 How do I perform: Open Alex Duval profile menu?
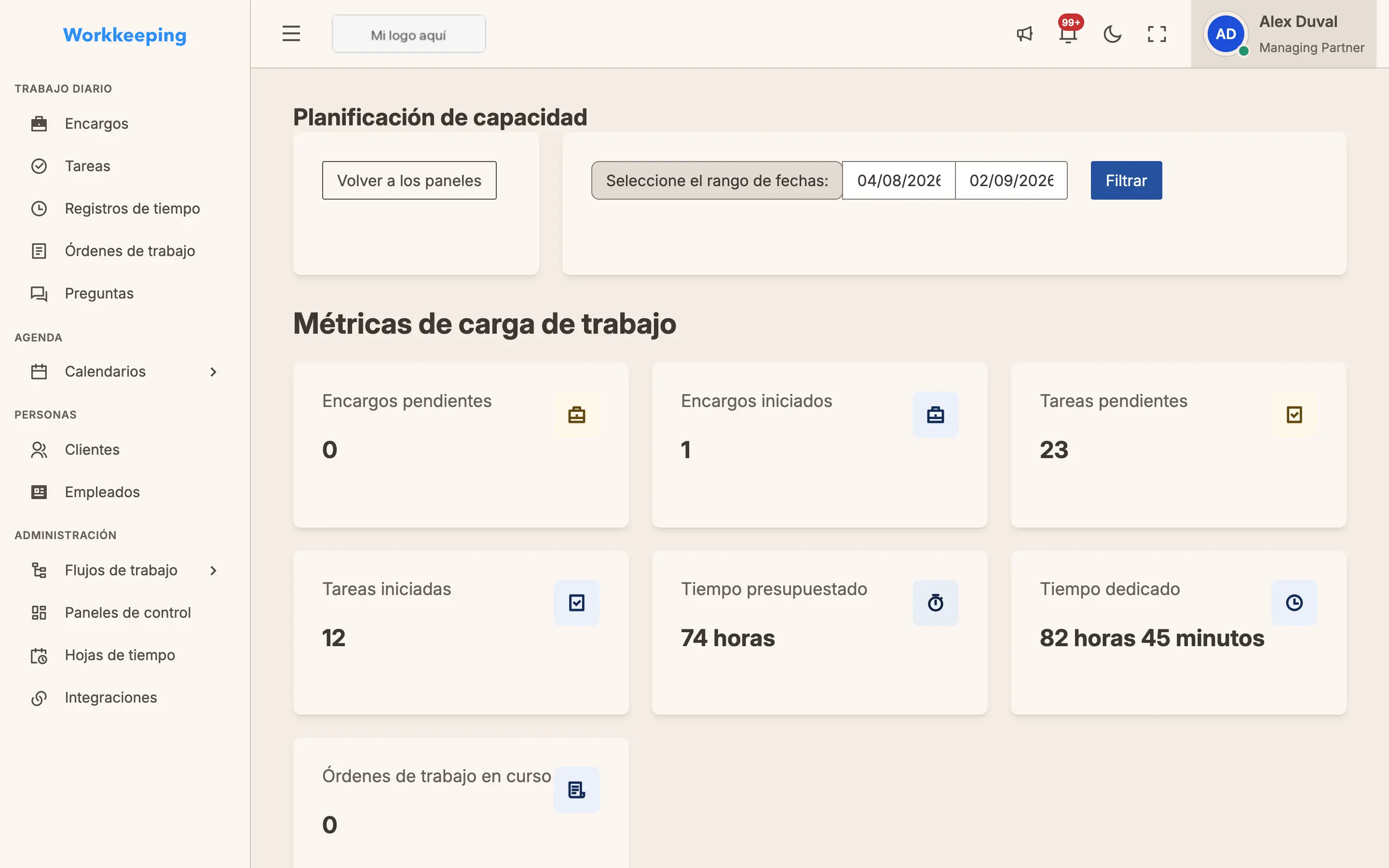(1283, 34)
